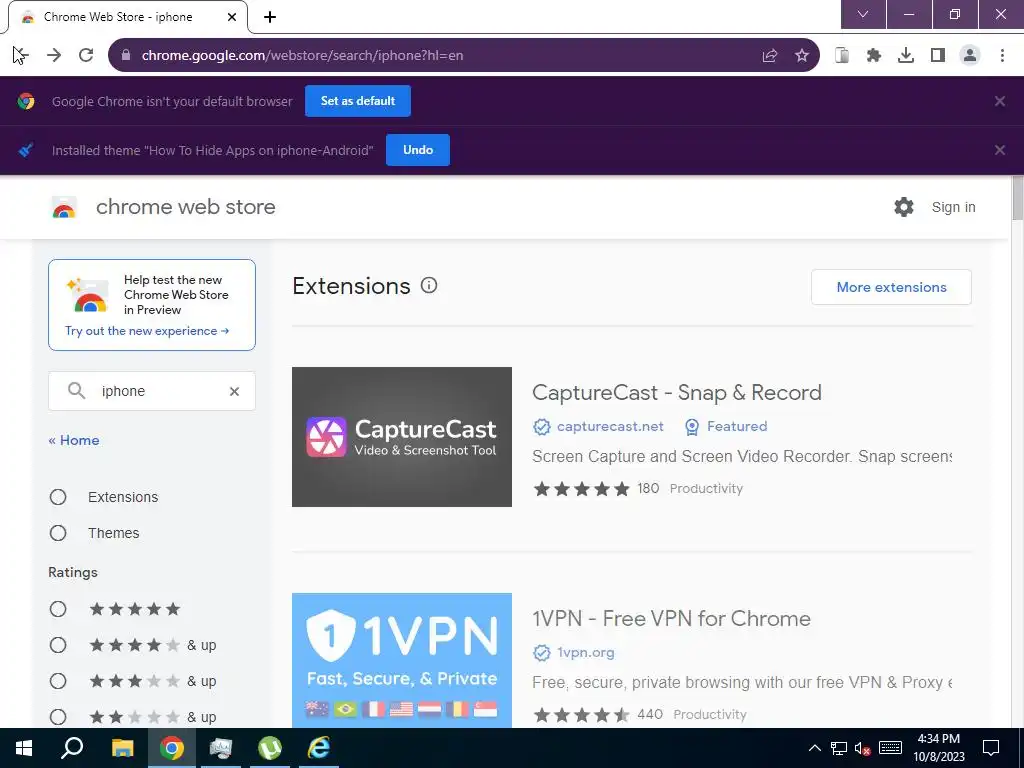The width and height of the screenshot is (1024, 768).
Task: Click the padlock site info icon
Action: [126, 56]
